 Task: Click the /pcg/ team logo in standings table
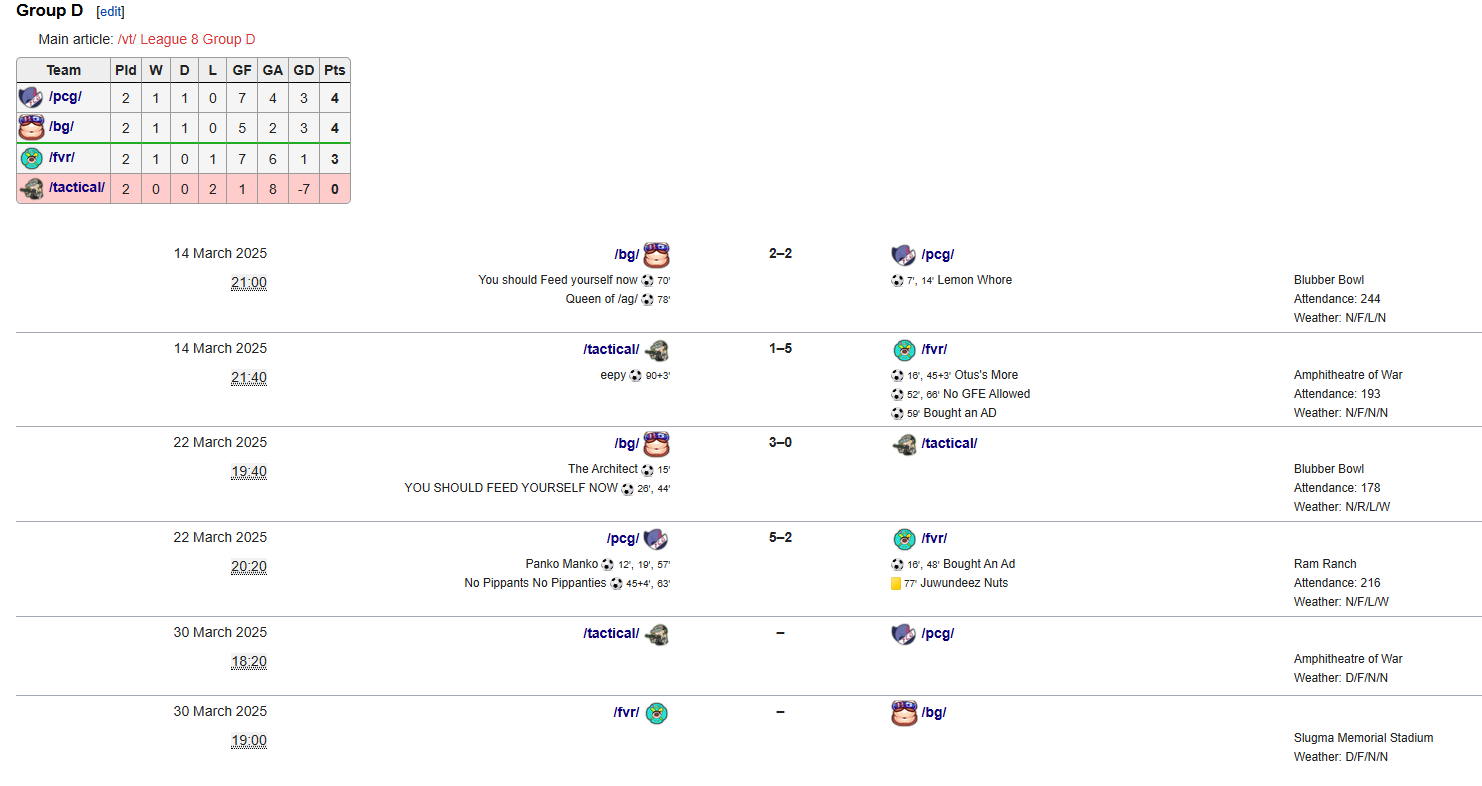pyautogui.click(x=31, y=97)
